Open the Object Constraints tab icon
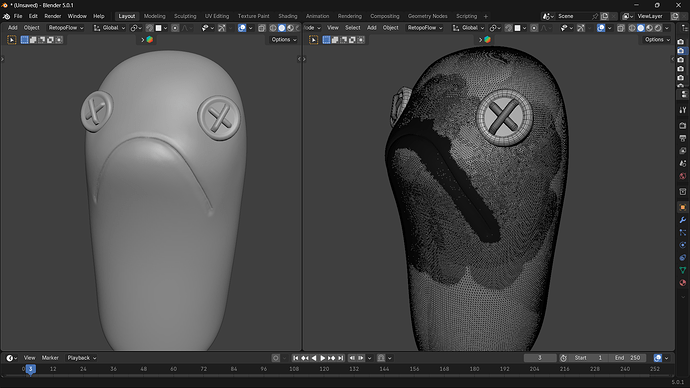The image size is (690, 388). [x=683, y=257]
